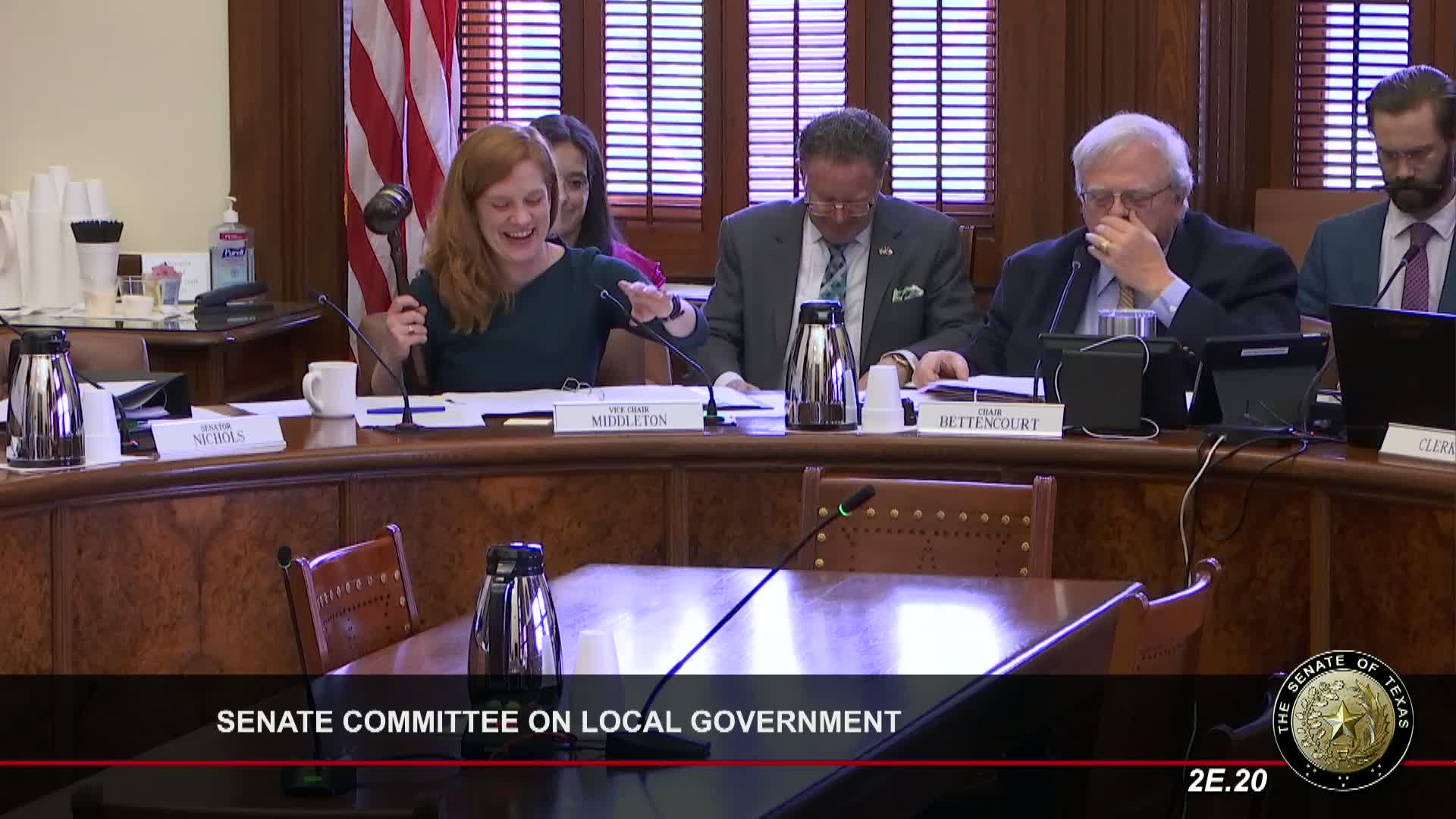Screen dimensions: 1456x819
Task: Click the Senate Committee on Local Government caption
Action: (x=558, y=721)
